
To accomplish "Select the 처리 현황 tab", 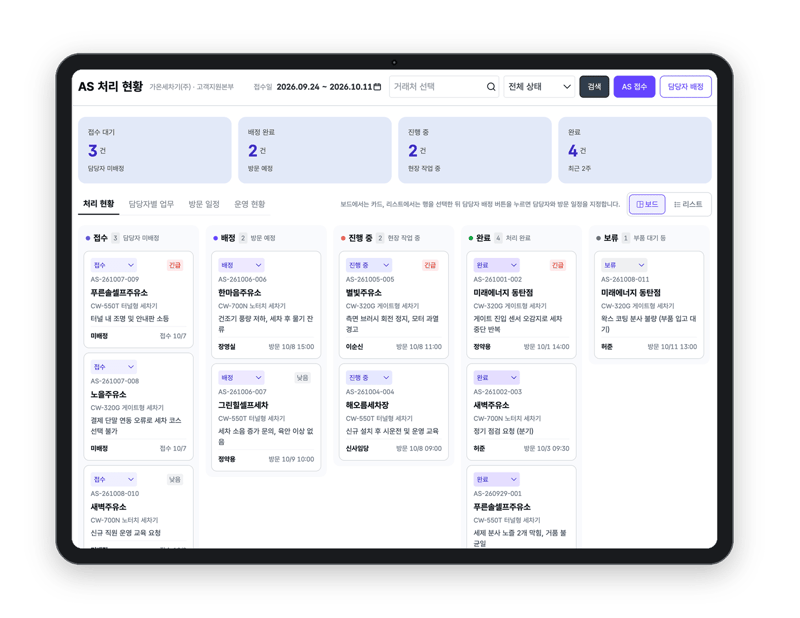I will [x=98, y=204].
